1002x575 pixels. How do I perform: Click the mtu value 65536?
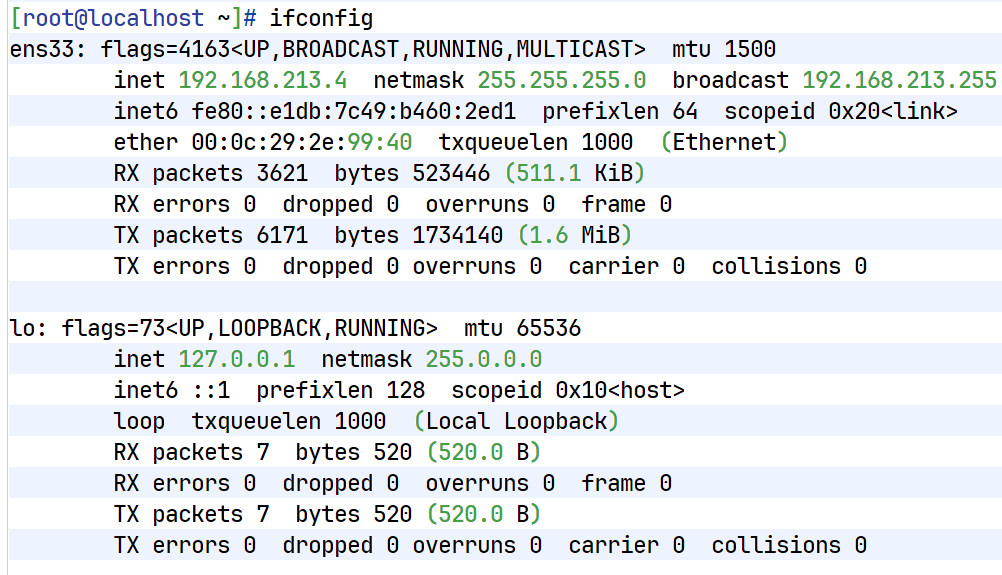548,328
